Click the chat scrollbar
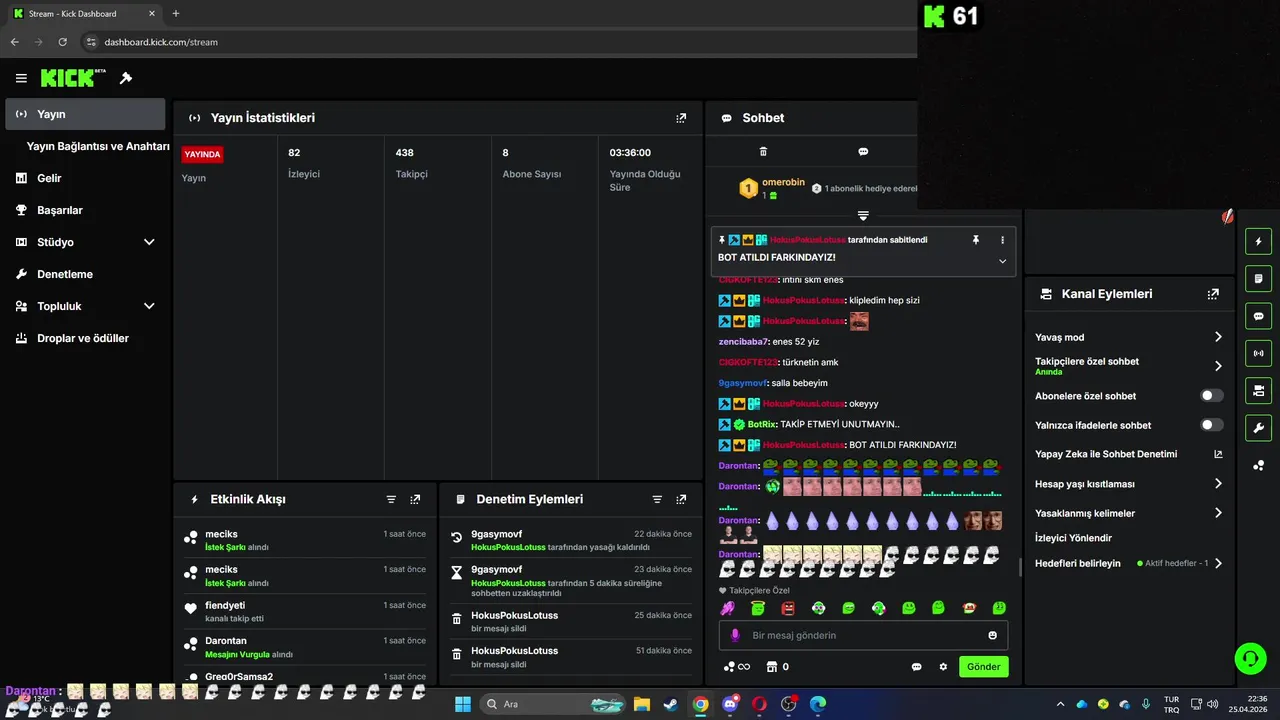1280x720 pixels. (1019, 567)
